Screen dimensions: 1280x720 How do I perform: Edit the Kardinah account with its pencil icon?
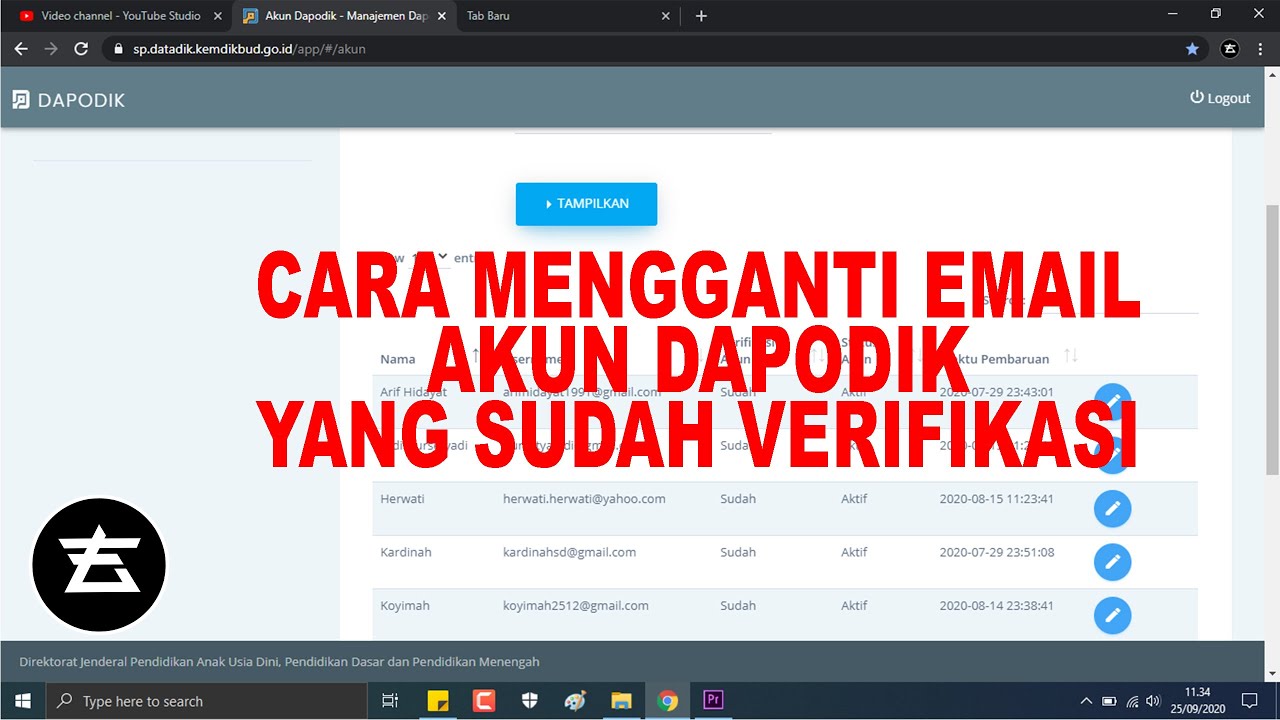click(x=1113, y=562)
